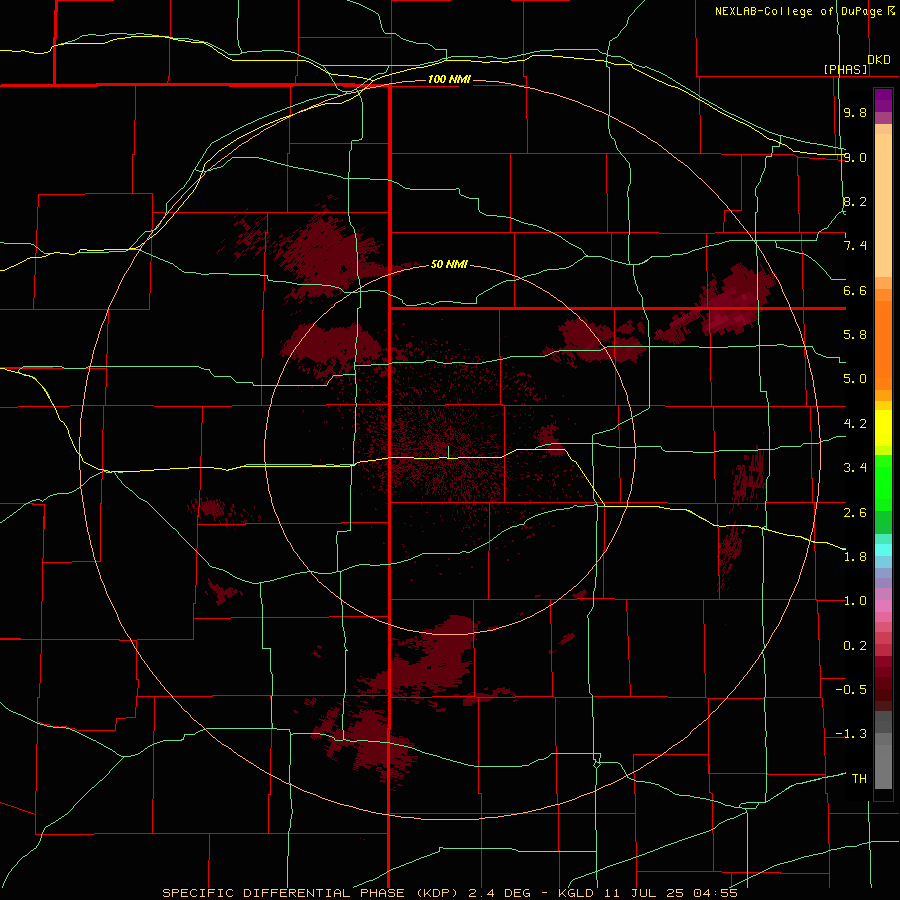Pick the orange band on the color scale
The height and width of the screenshot is (900, 900).
tap(883, 344)
